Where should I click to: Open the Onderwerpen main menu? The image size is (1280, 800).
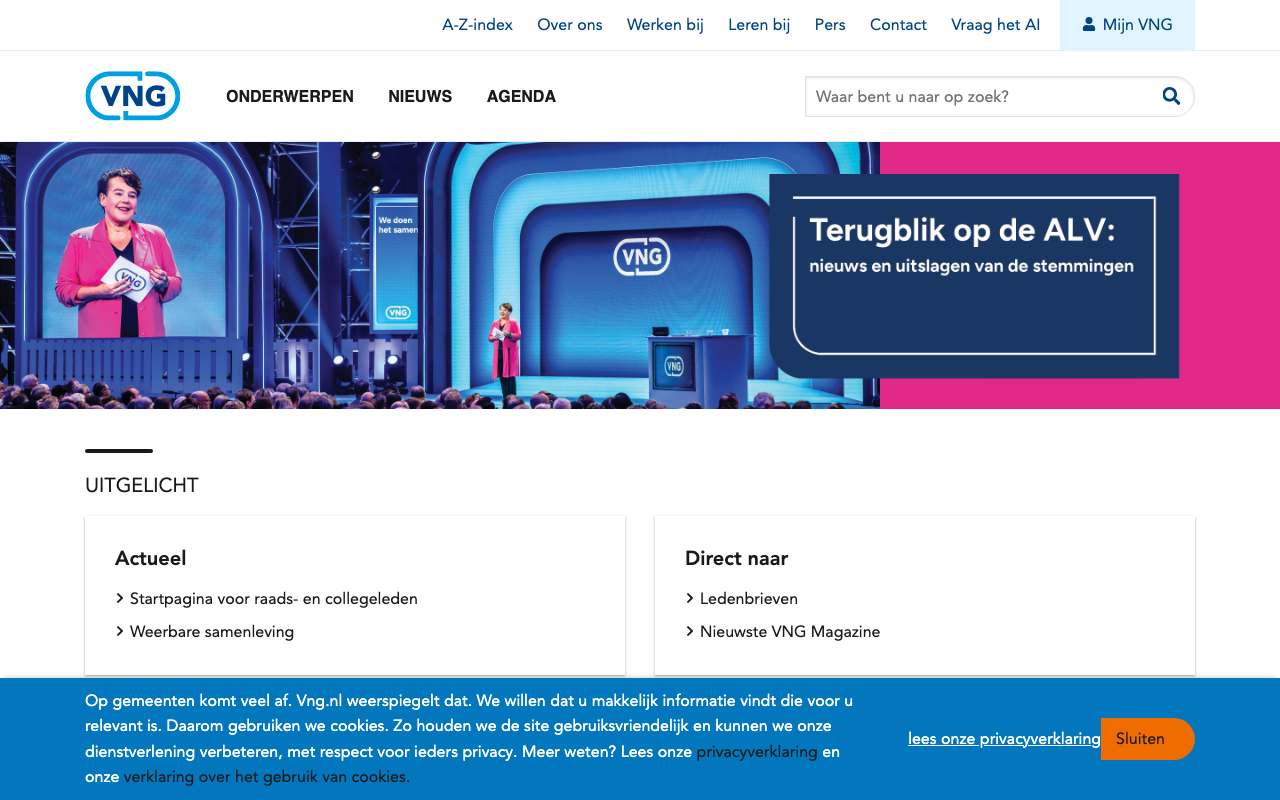pos(290,97)
